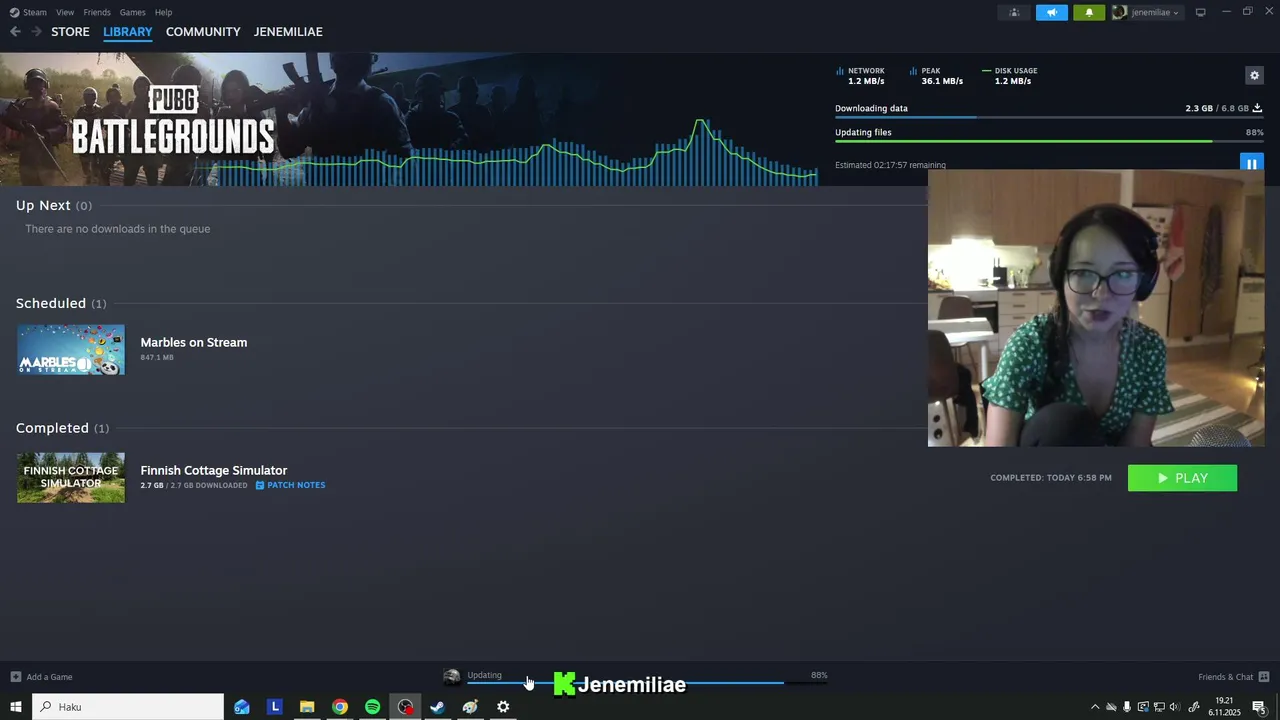Screen dimensions: 1280x720
Task: Select the Marbles on Stream title
Action: pyautogui.click(x=193, y=342)
